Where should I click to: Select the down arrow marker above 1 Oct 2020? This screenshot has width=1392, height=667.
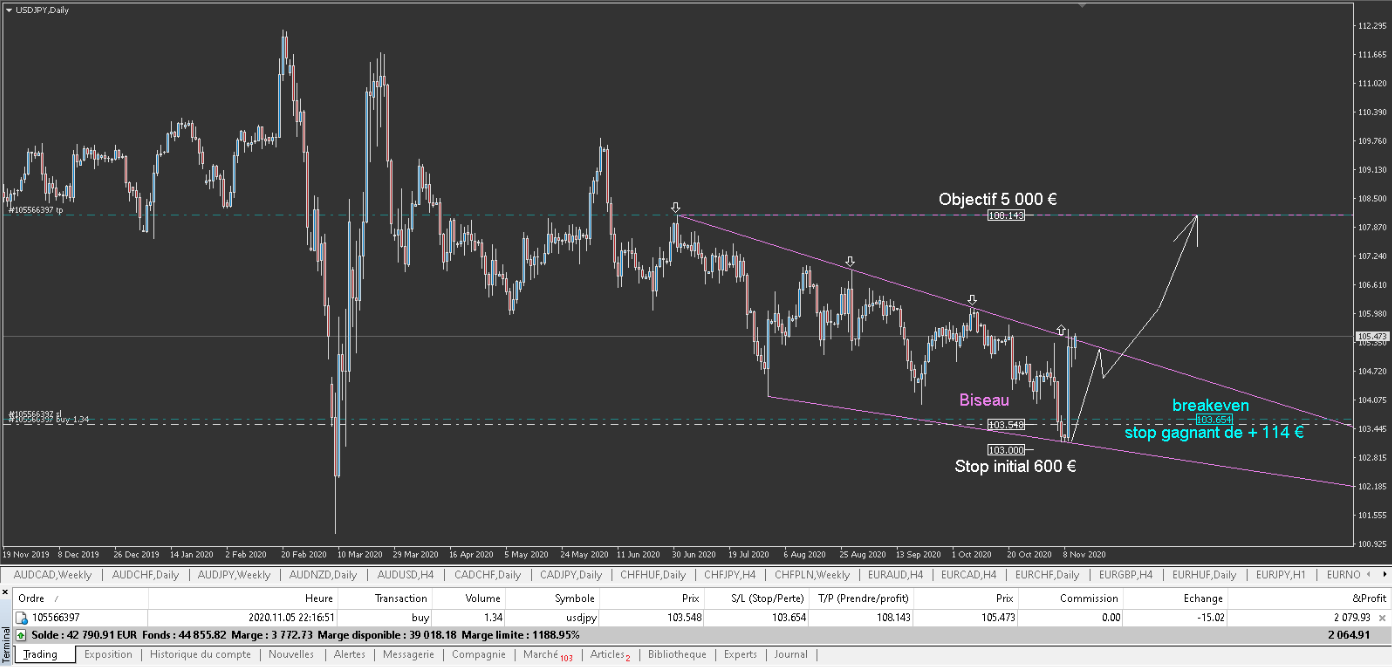pos(971,299)
